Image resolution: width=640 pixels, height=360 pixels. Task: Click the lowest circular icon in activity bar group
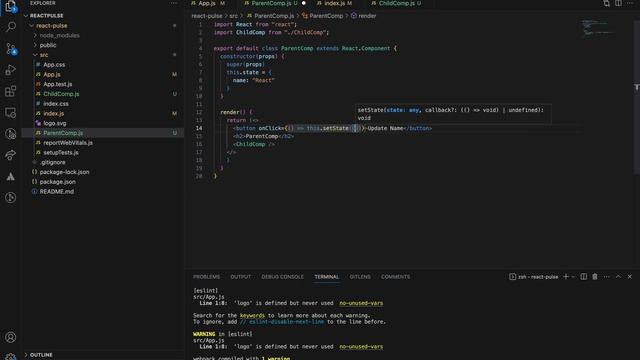11,198
